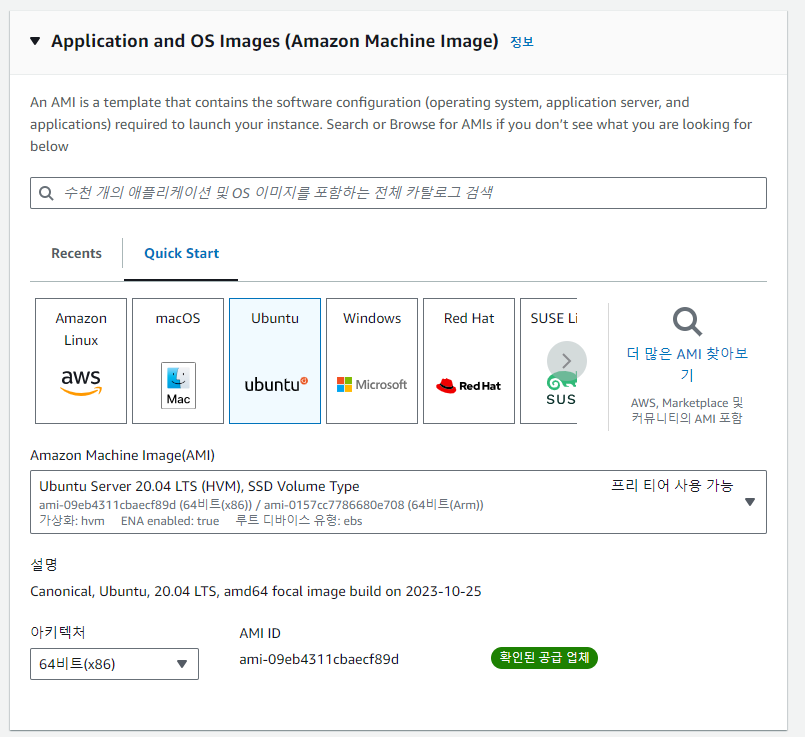Switch to the Quick Start tab
Image resolution: width=805 pixels, height=737 pixels.
click(x=181, y=253)
